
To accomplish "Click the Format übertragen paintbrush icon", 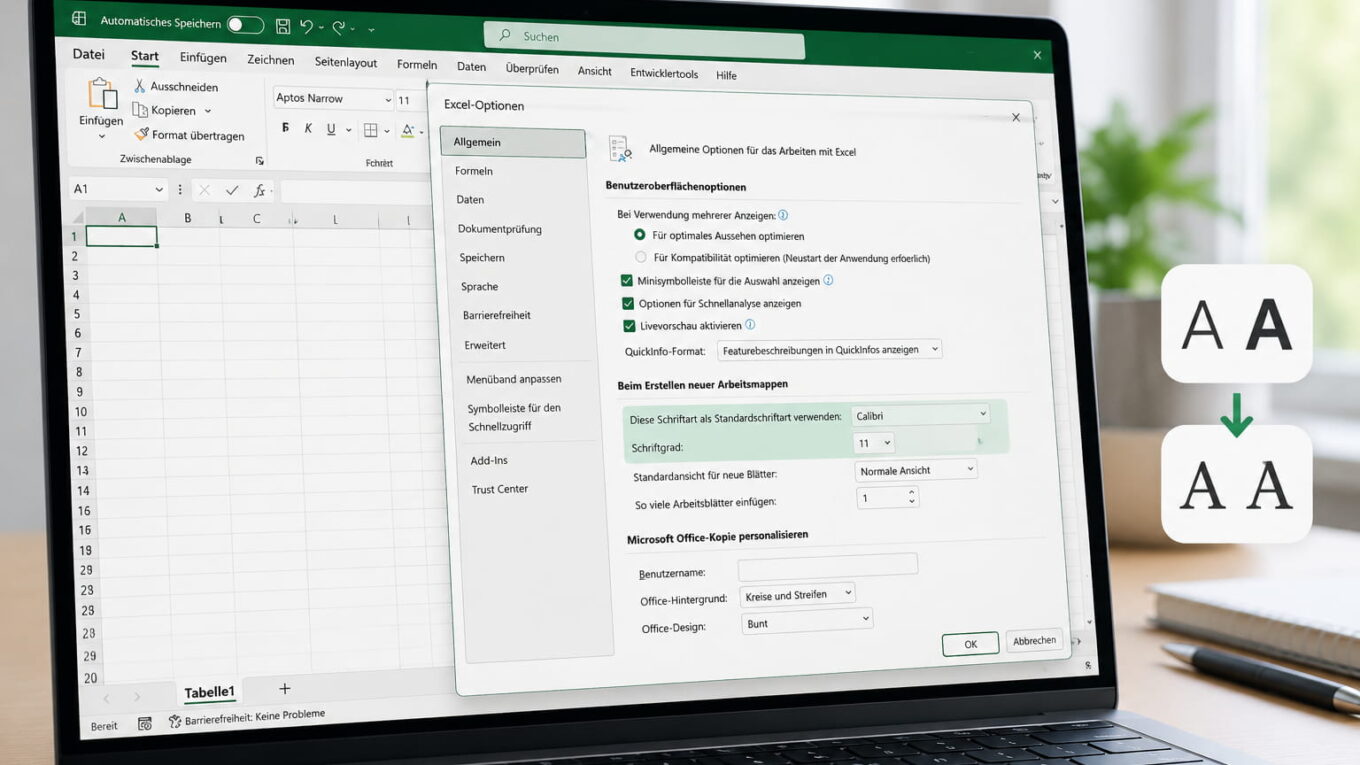I will click(x=142, y=134).
